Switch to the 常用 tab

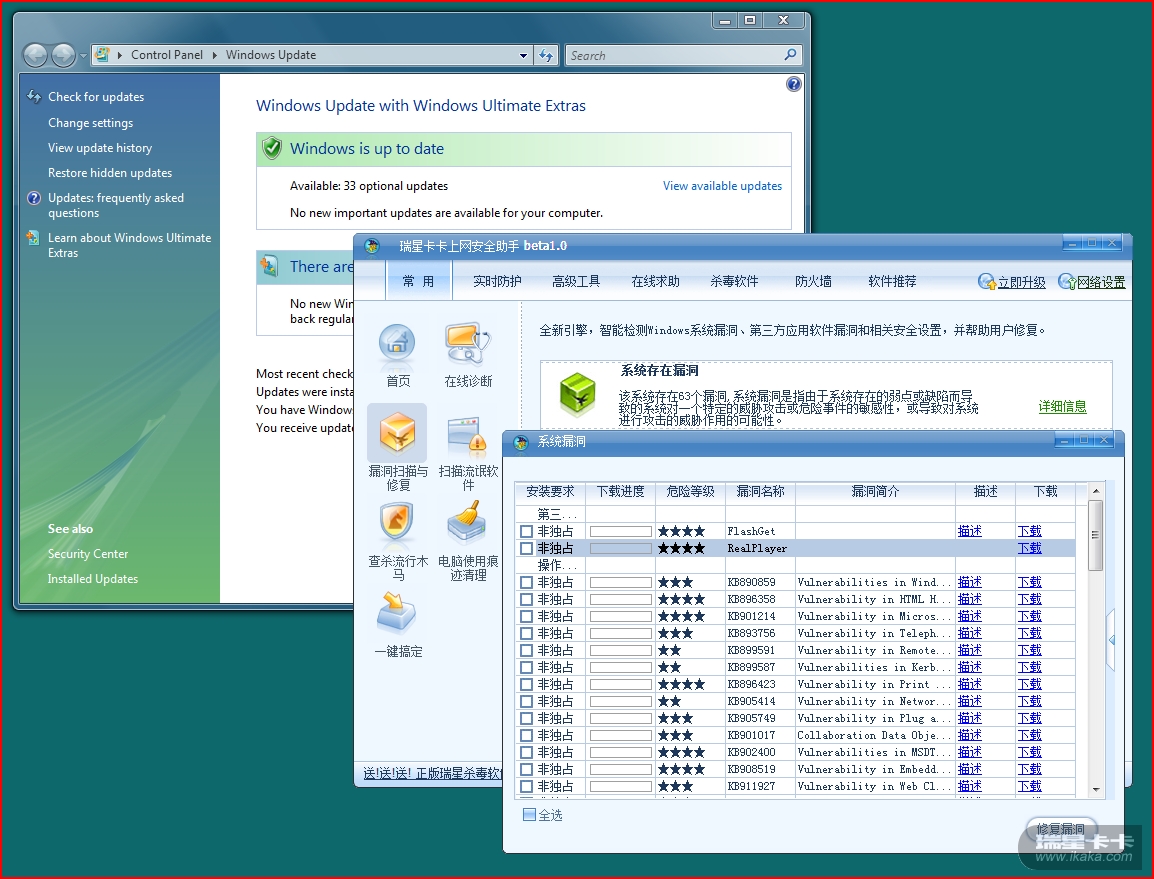click(x=418, y=281)
